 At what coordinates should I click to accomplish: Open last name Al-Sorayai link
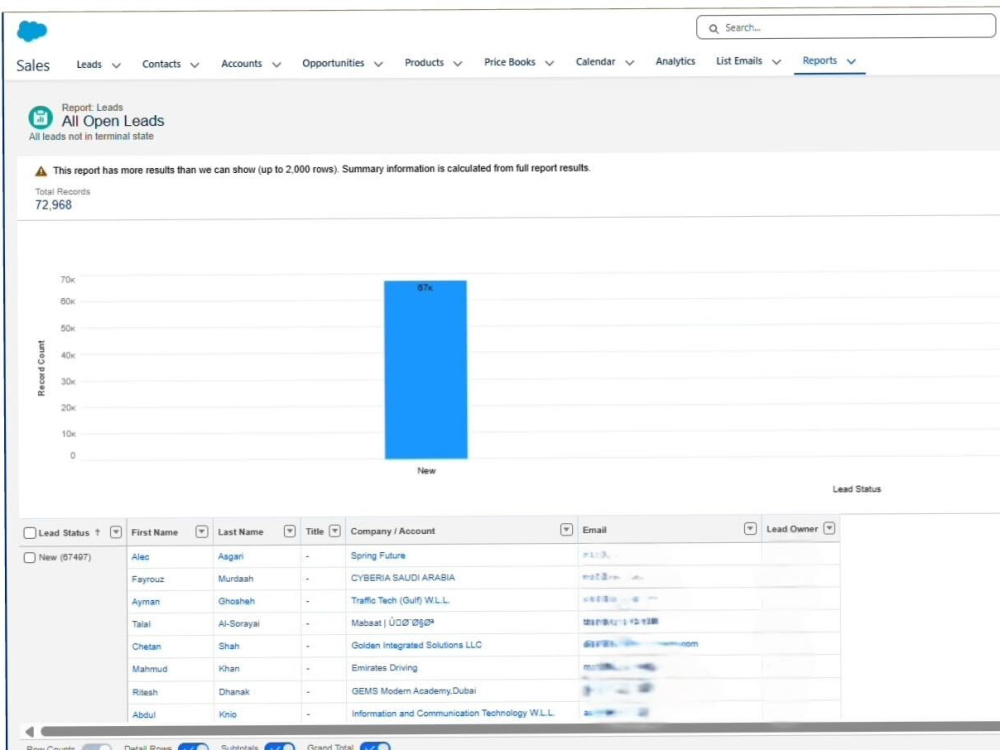[239, 624]
